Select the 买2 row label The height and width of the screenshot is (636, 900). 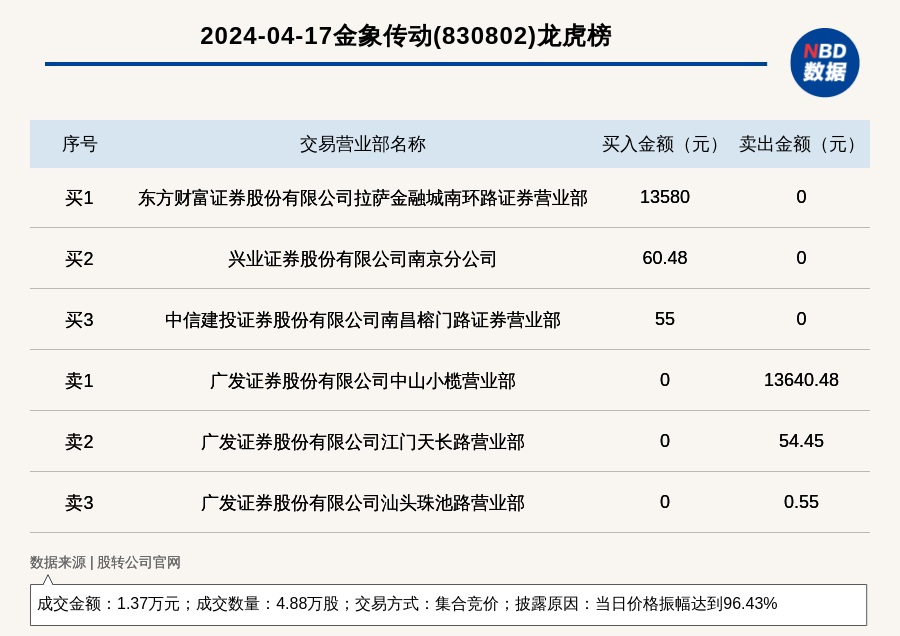click(79, 259)
